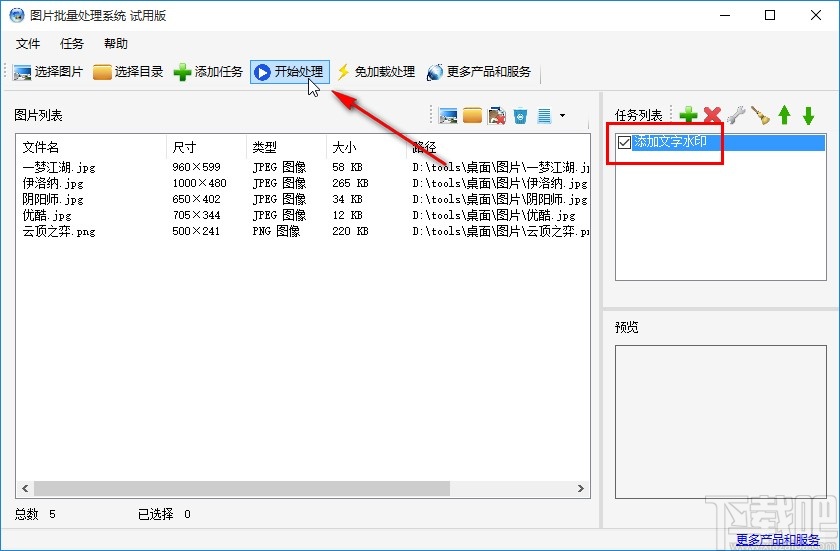The height and width of the screenshot is (551, 840).
Task: Click the 960×599 size cell
Action: coord(196,167)
